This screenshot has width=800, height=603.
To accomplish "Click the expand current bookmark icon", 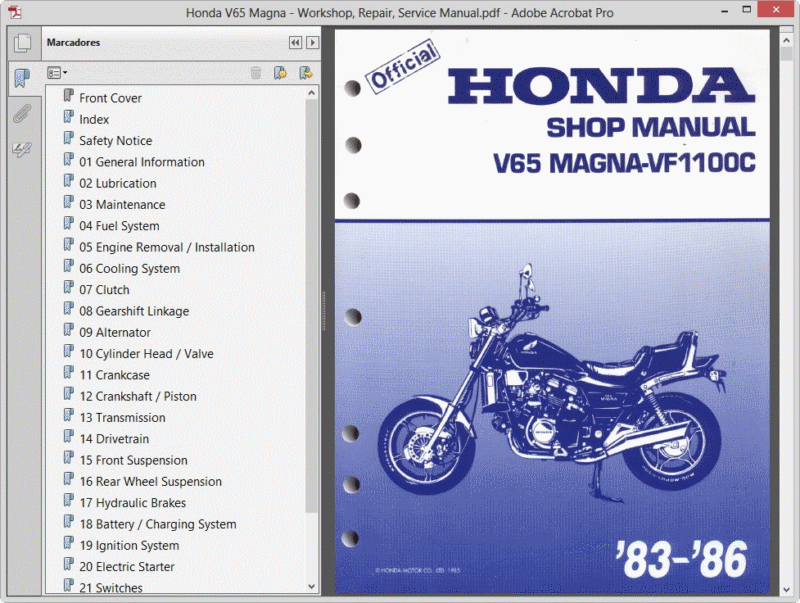I will (x=306, y=73).
